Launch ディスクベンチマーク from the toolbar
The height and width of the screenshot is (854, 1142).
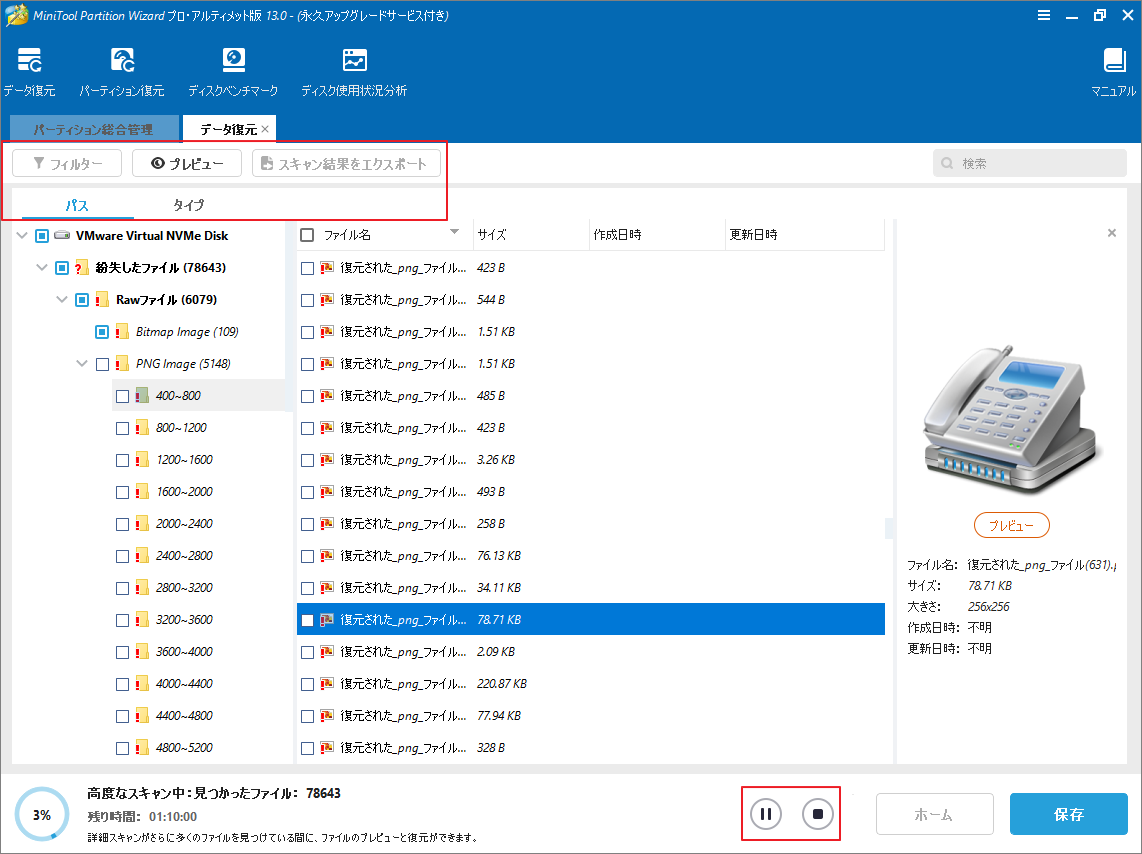[234, 68]
